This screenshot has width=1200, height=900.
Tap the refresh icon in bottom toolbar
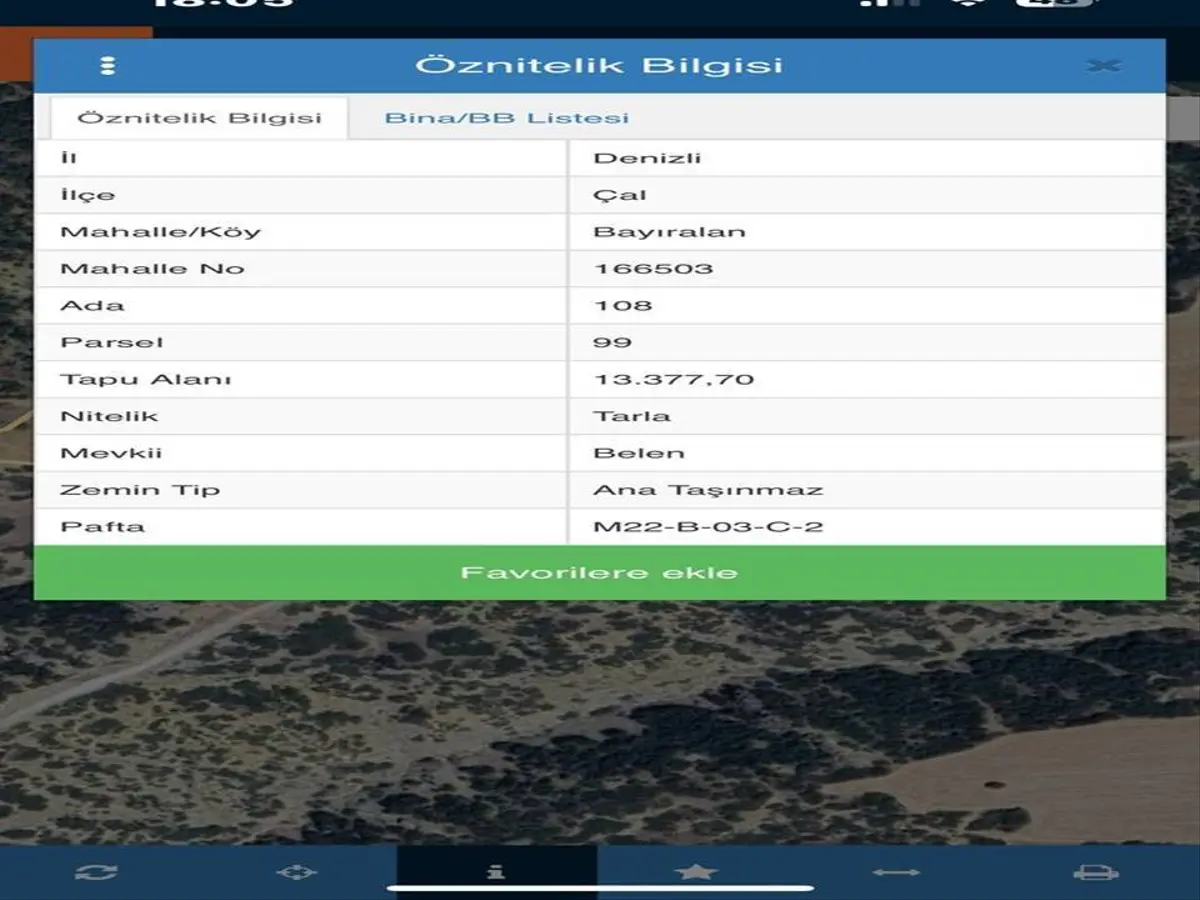tap(96, 872)
